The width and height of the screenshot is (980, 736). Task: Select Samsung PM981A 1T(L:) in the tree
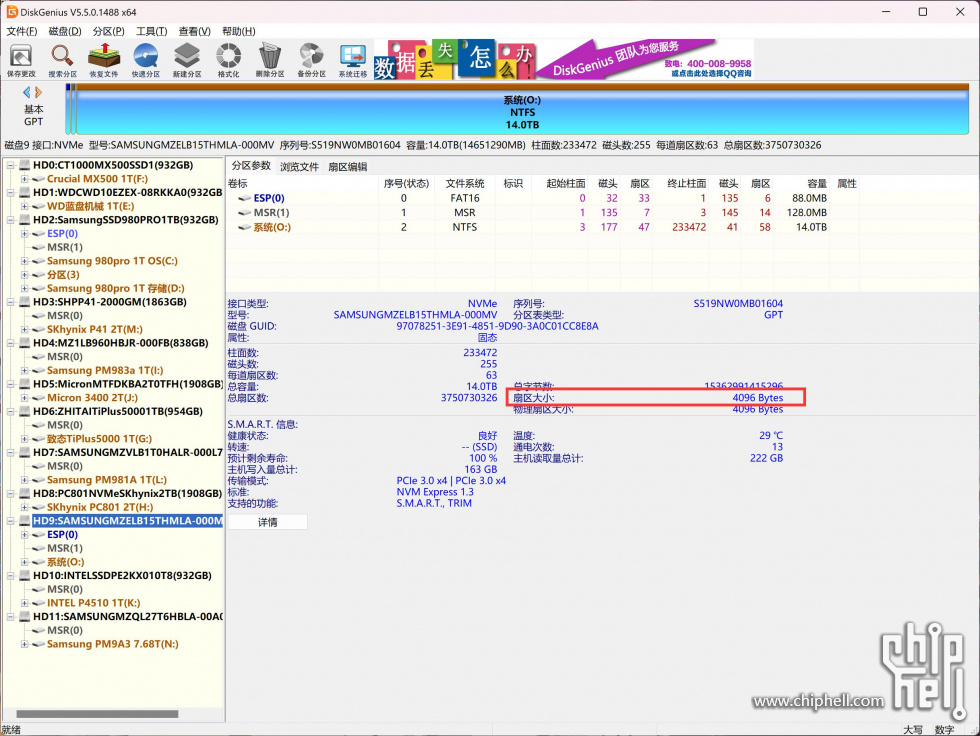(x=107, y=480)
